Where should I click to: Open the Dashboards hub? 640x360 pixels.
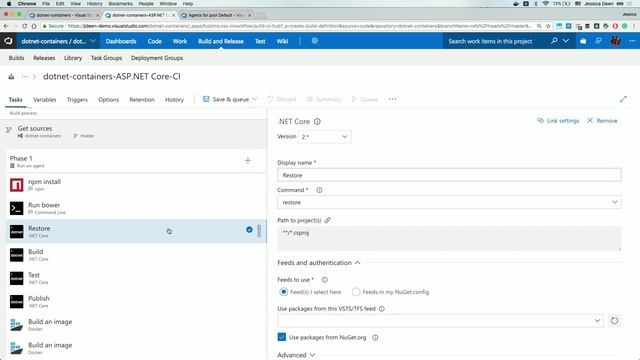pyautogui.click(x=121, y=41)
